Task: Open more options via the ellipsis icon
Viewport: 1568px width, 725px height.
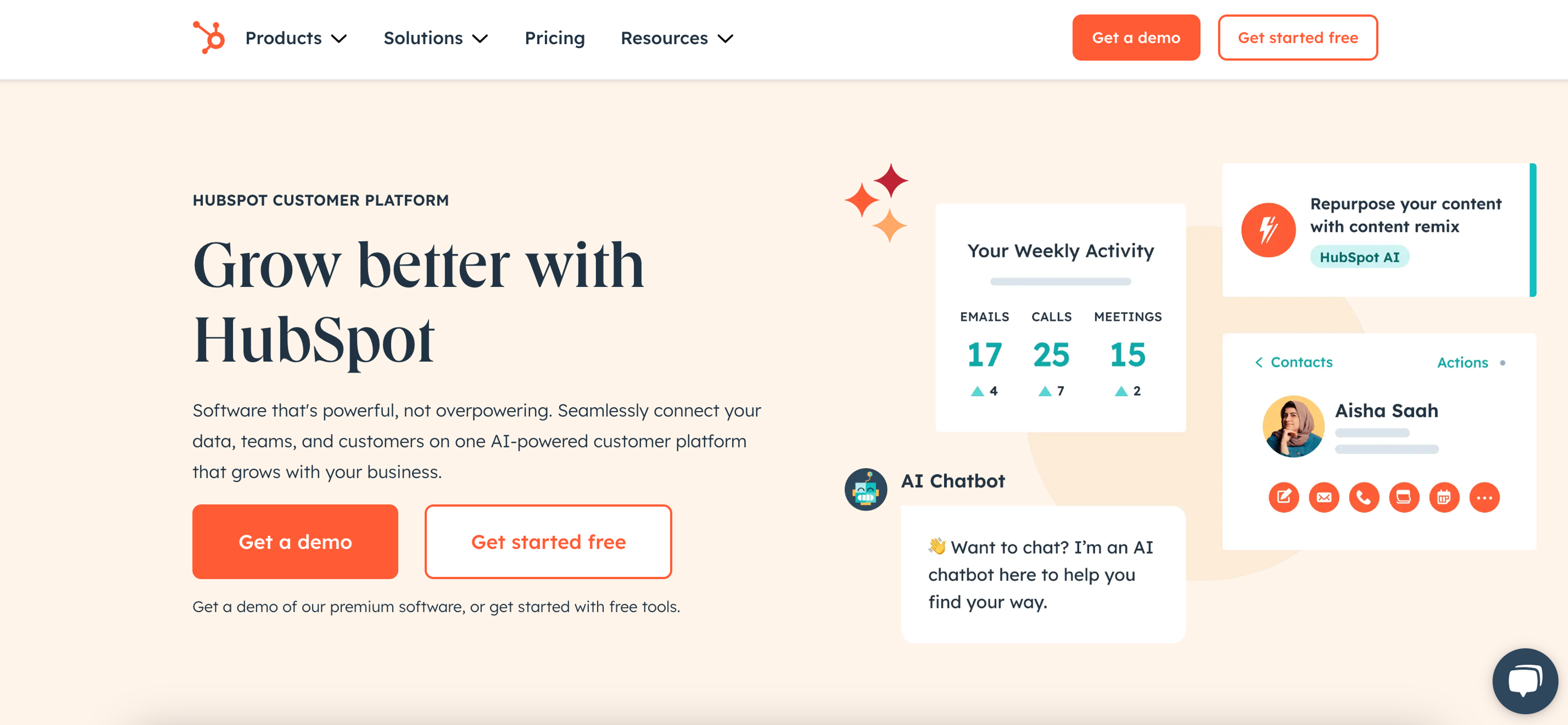Action: (1485, 497)
